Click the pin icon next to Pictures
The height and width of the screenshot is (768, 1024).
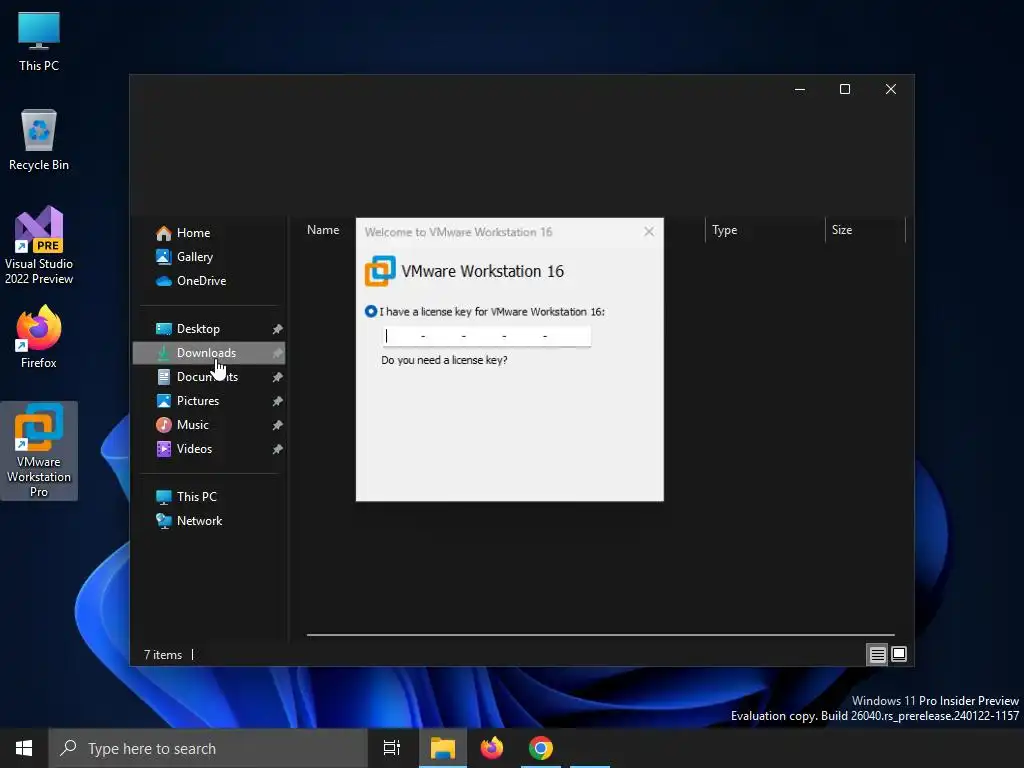pos(278,401)
